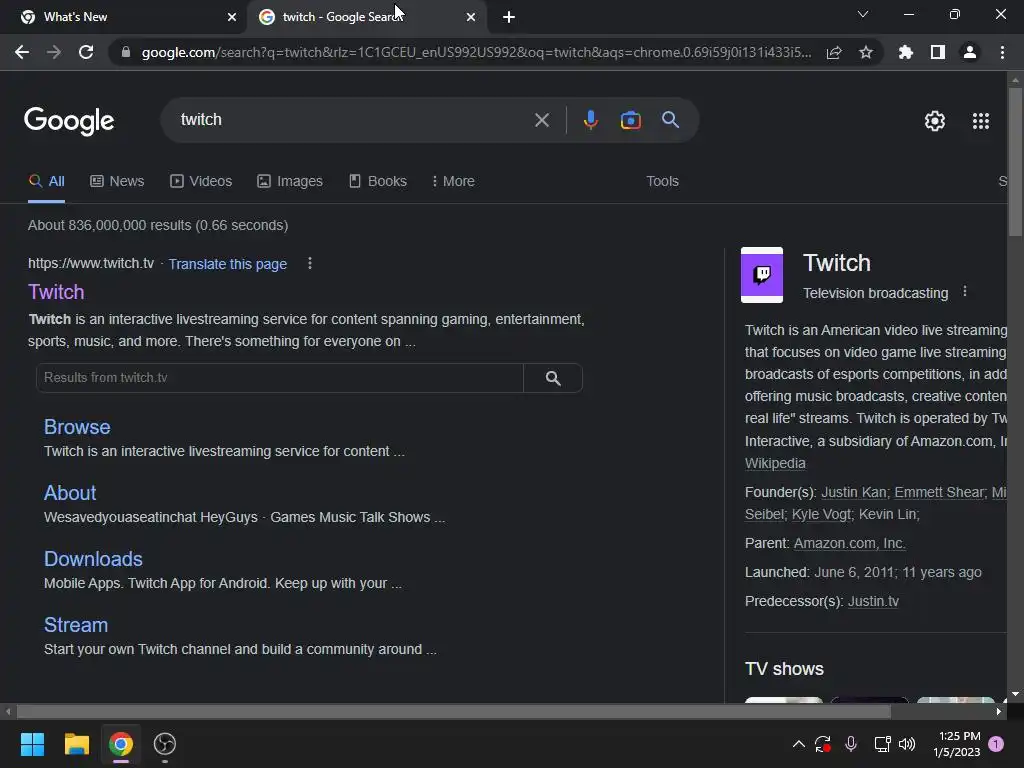Open the Browse sitelink
The image size is (1024, 768).
[77, 427]
